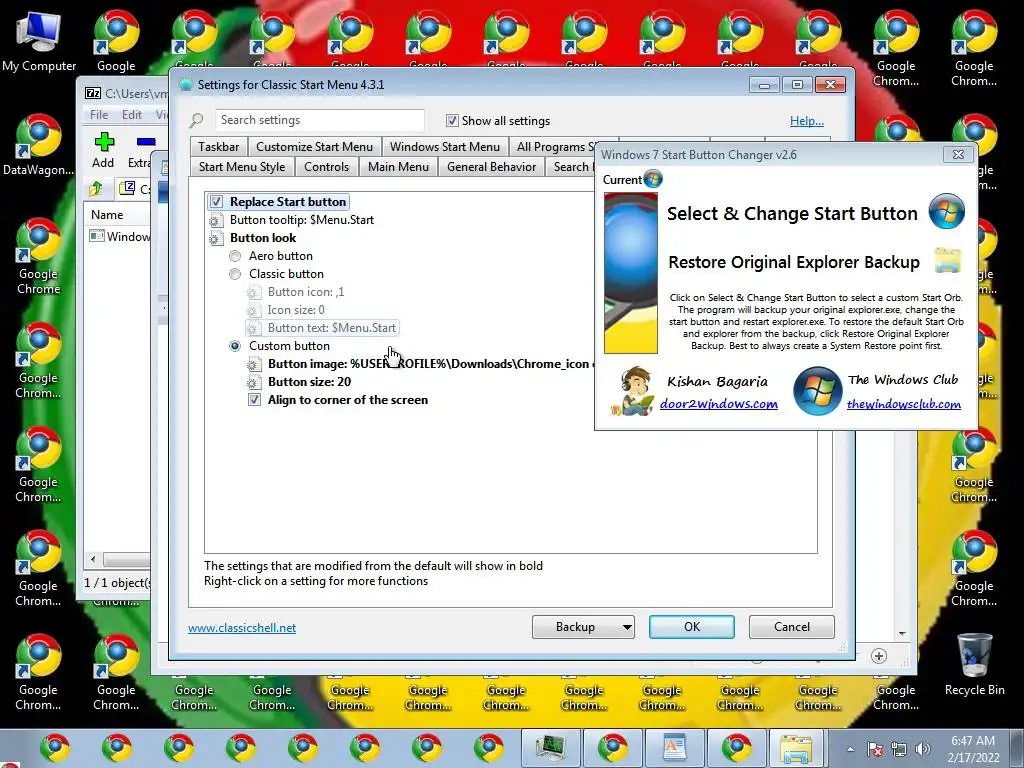The width and height of the screenshot is (1024, 768).
Task: Click the OK button
Action: coord(692,627)
